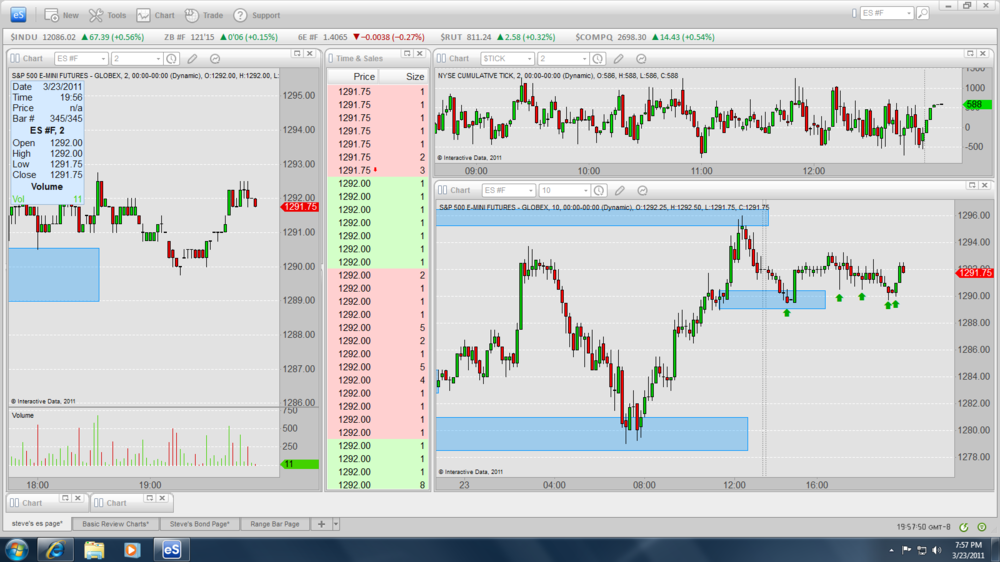Click the 1291.75 price marker on the 2-minute chart
1000x562 pixels.
[x=299, y=207]
